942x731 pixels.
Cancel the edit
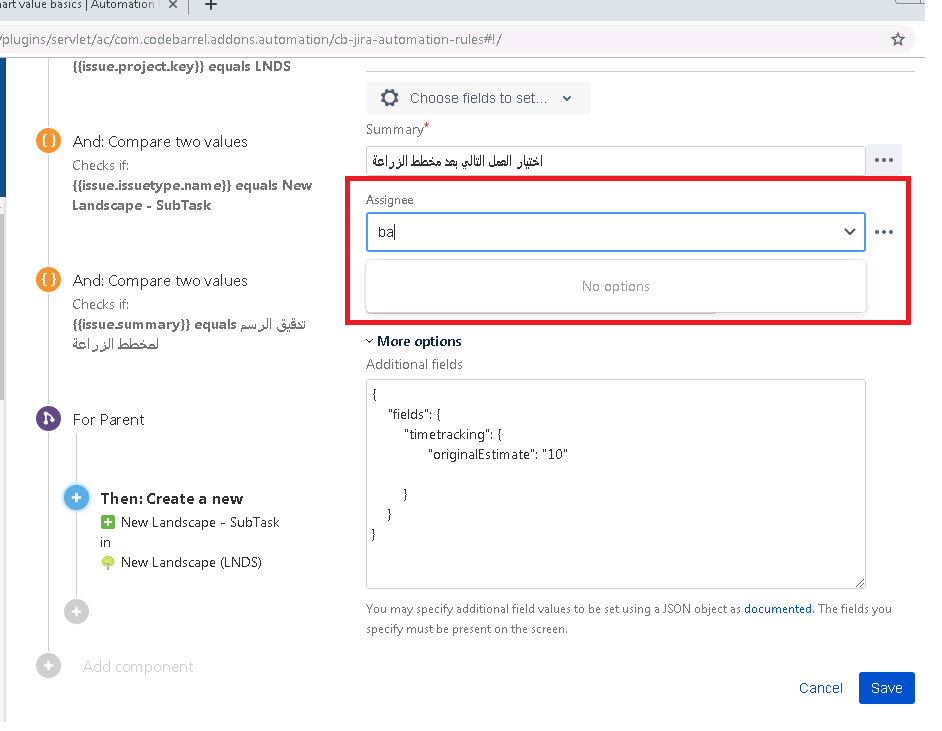821,688
